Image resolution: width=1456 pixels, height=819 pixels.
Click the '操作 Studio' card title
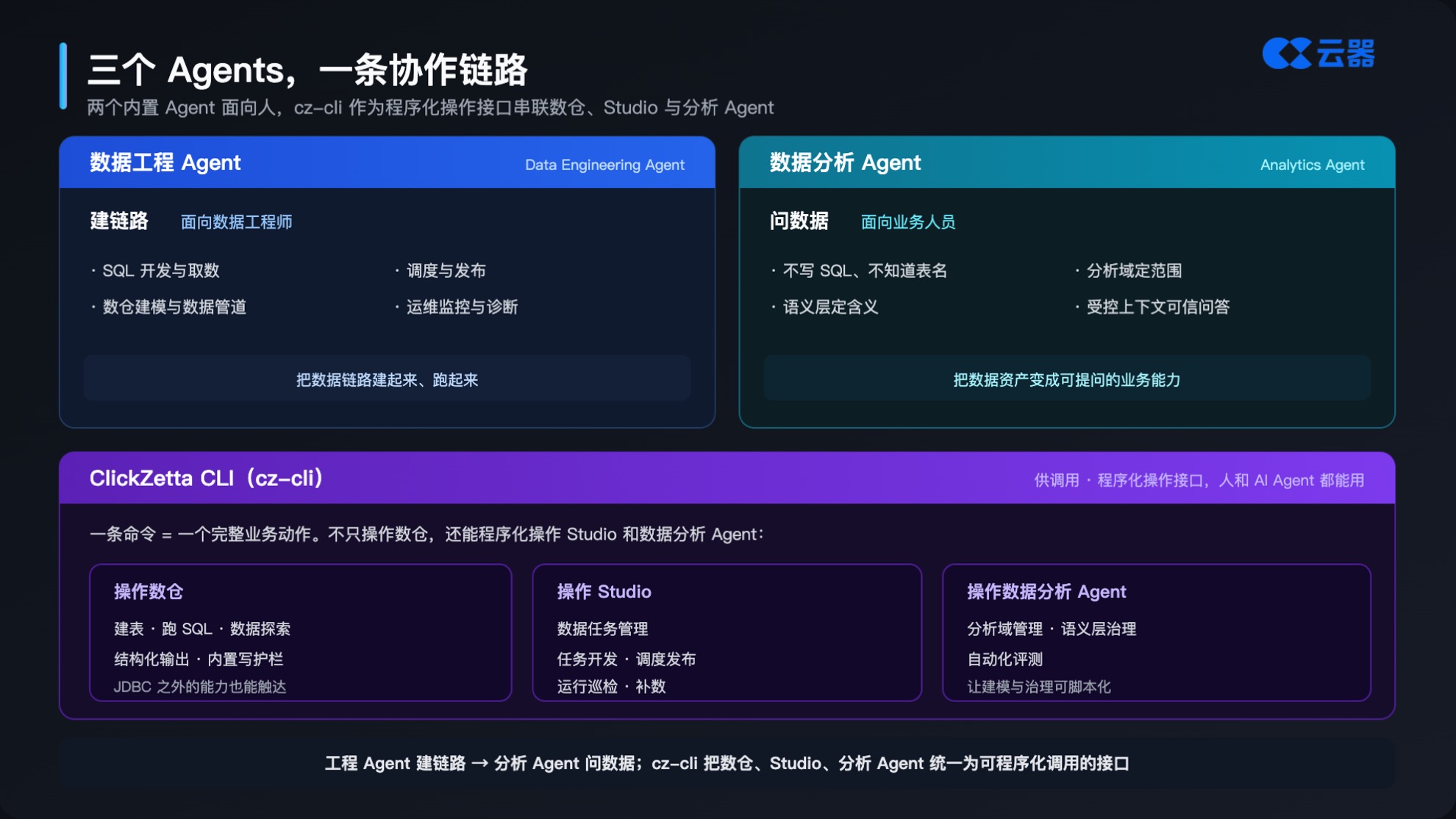(604, 591)
